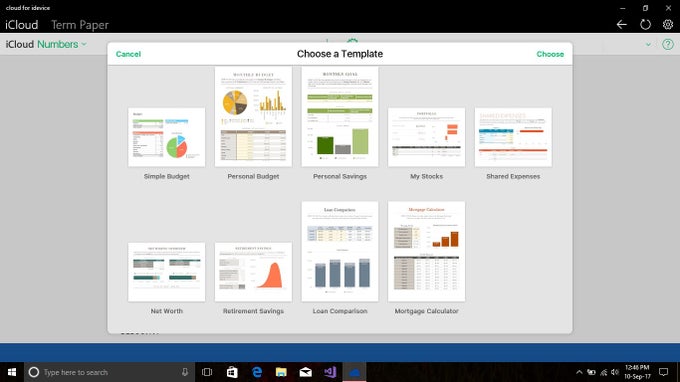Open Visual Studio from the taskbar
The image size is (680, 382).
(330, 372)
